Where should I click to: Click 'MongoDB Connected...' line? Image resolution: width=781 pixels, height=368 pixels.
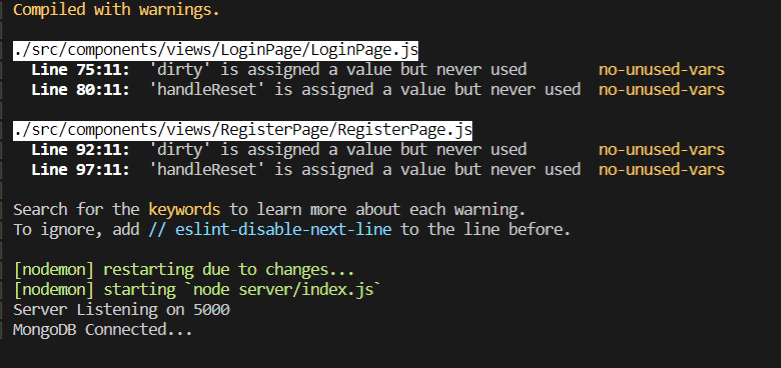[x=103, y=329]
